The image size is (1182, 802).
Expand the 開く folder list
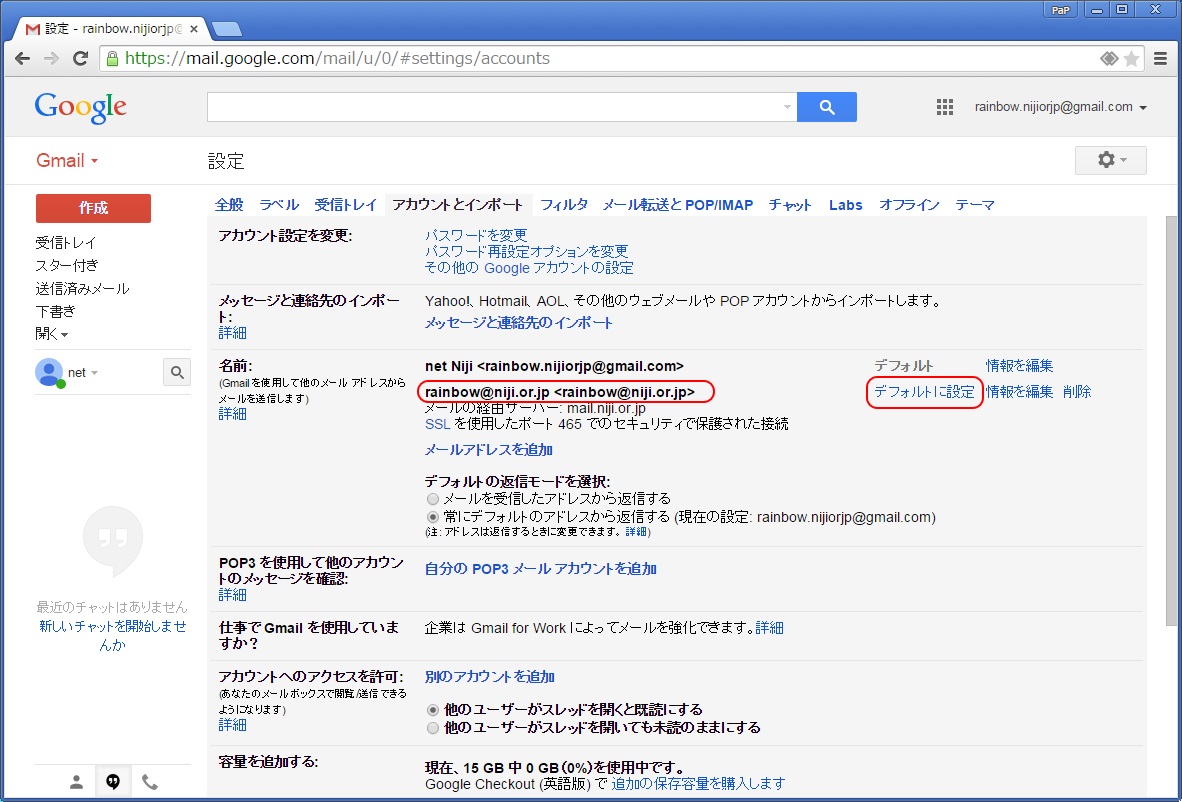coord(52,334)
